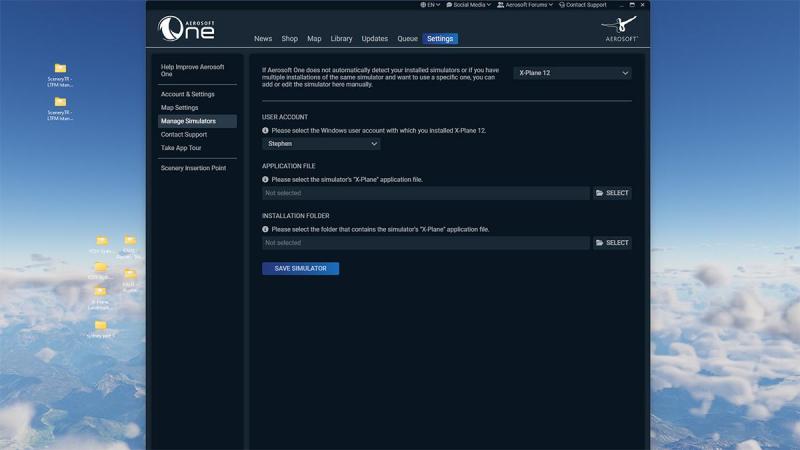800x450 pixels.
Task: Open the EN language selector
Action: point(430,5)
